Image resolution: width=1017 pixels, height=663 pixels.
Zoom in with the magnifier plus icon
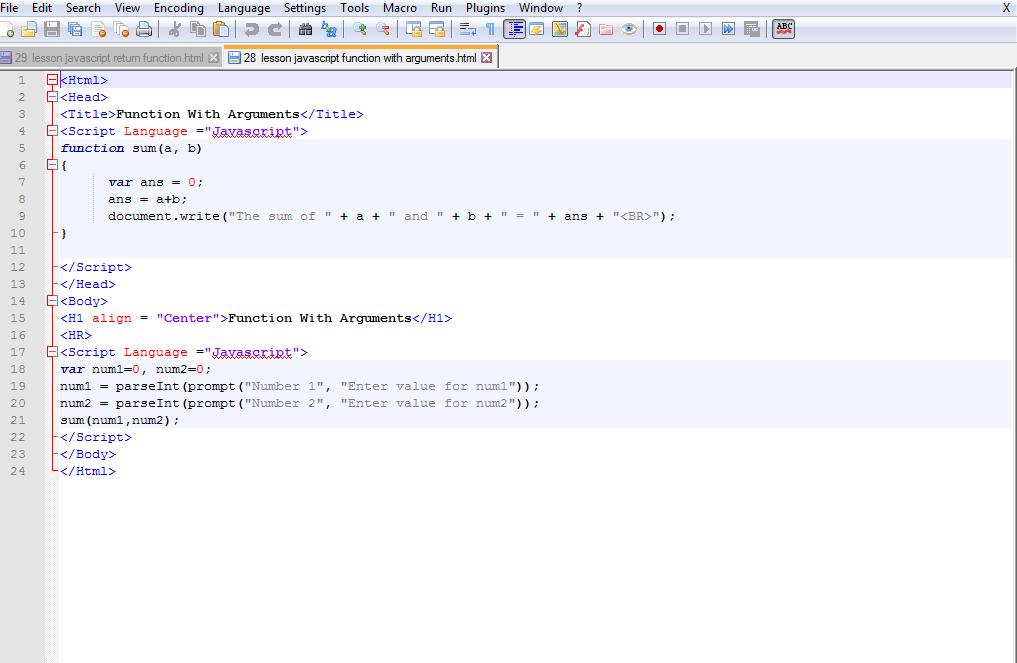click(x=359, y=29)
